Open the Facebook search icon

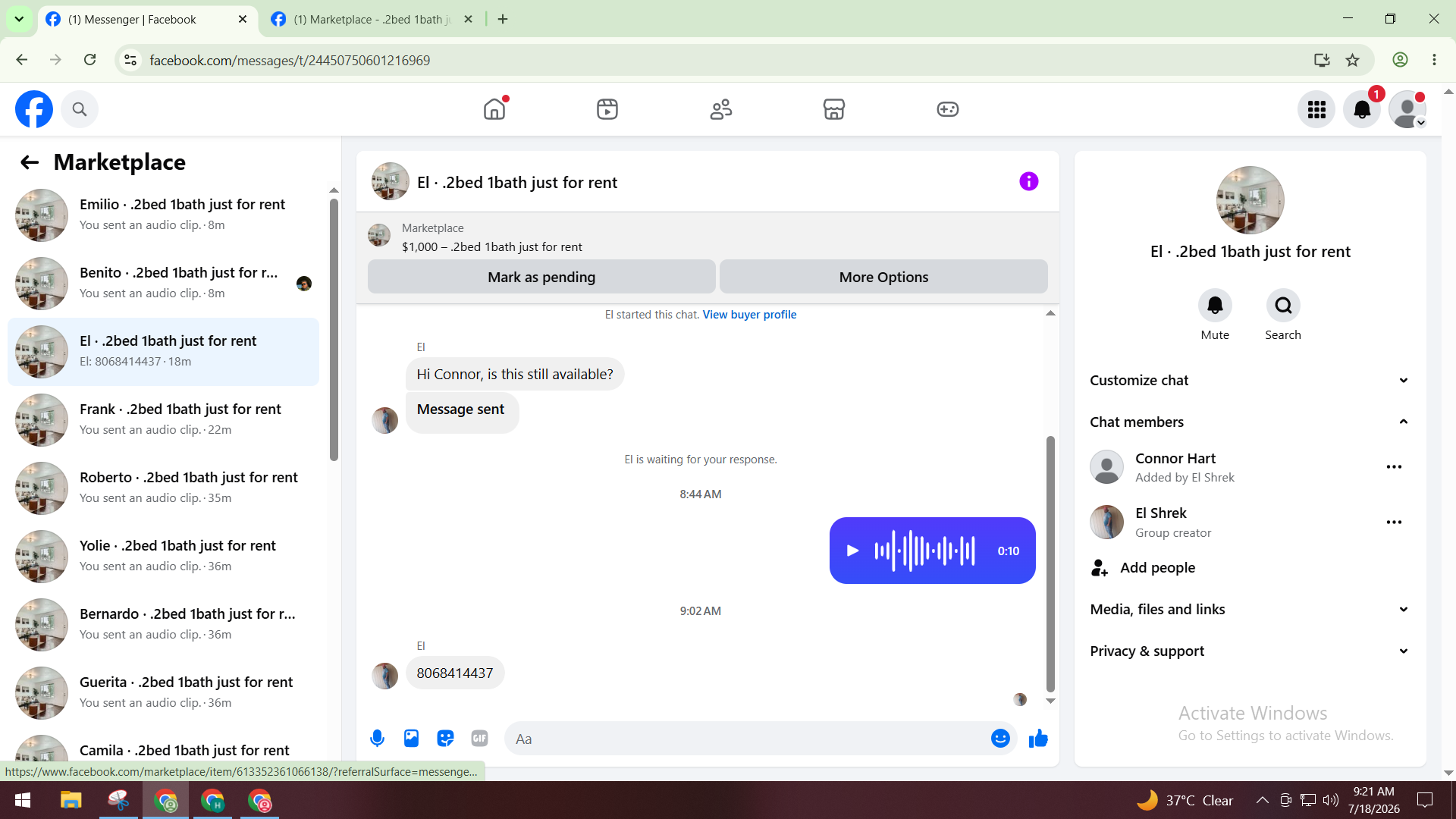tap(80, 109)
